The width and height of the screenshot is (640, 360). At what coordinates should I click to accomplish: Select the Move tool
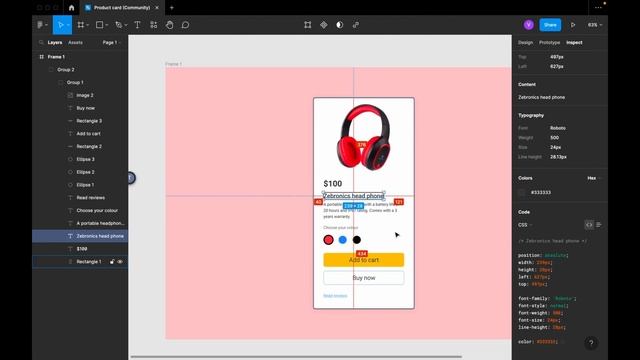(x=60, y=25)
